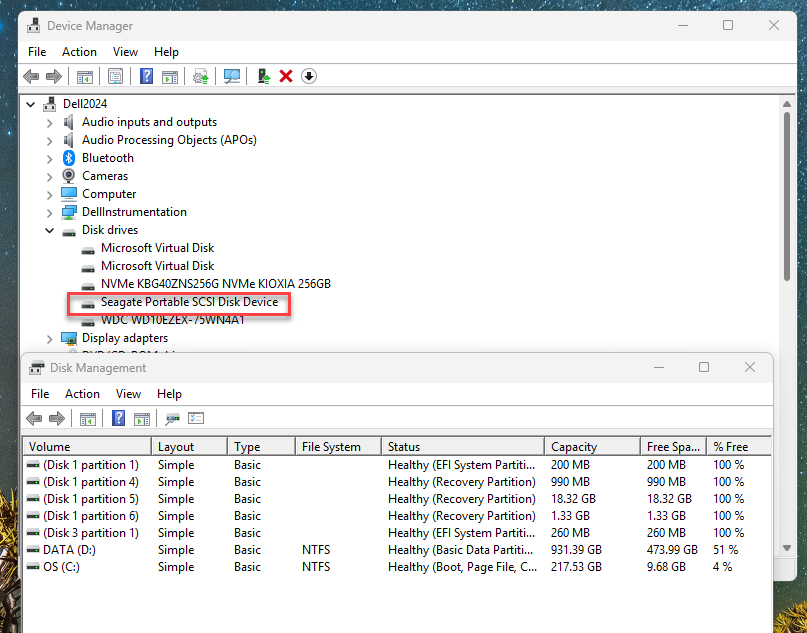The width and height of the screenshot is (807, 633).
Task: Sort by Free Space column header
Action: [x=674, y=446]
